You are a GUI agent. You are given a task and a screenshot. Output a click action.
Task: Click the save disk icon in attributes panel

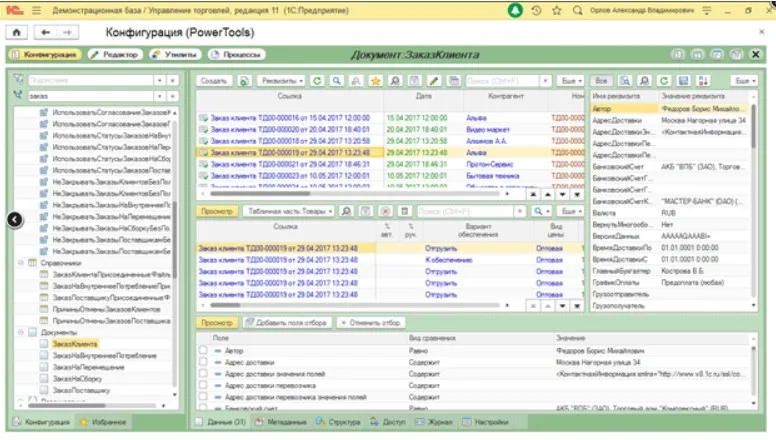click(x=683, y=81)
